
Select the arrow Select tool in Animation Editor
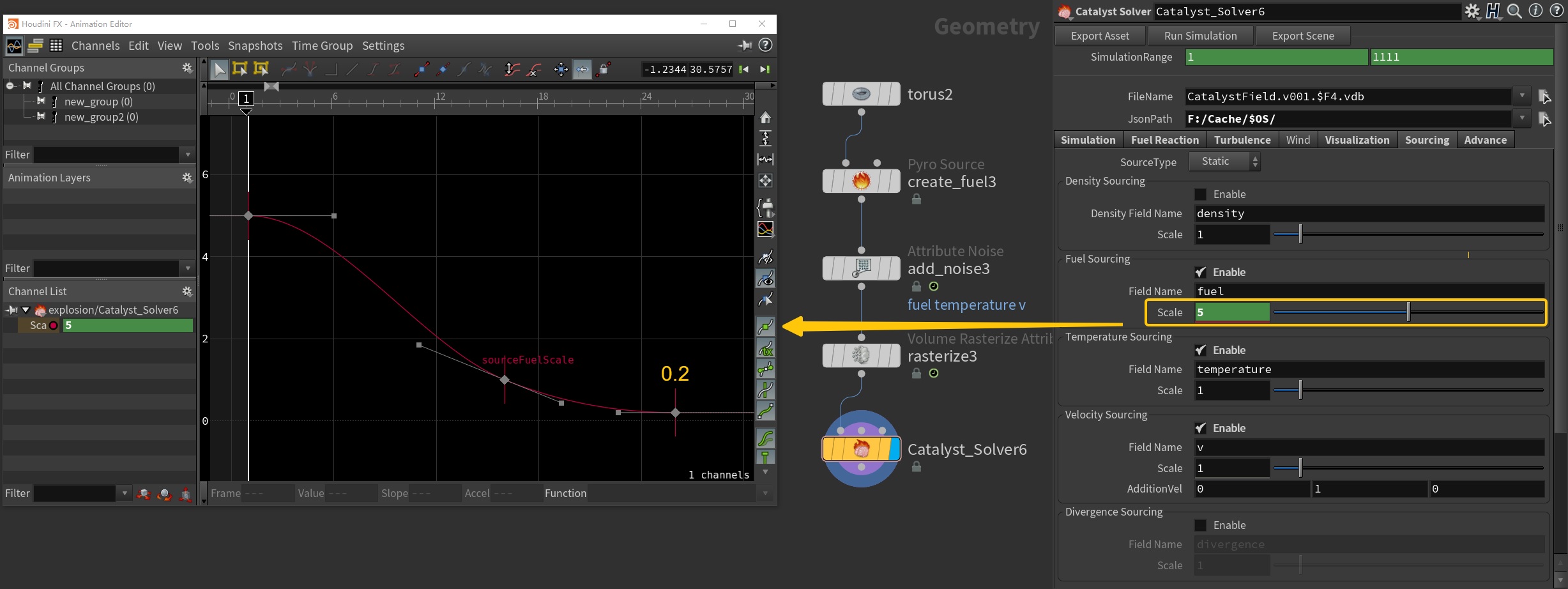coord(219,69)
